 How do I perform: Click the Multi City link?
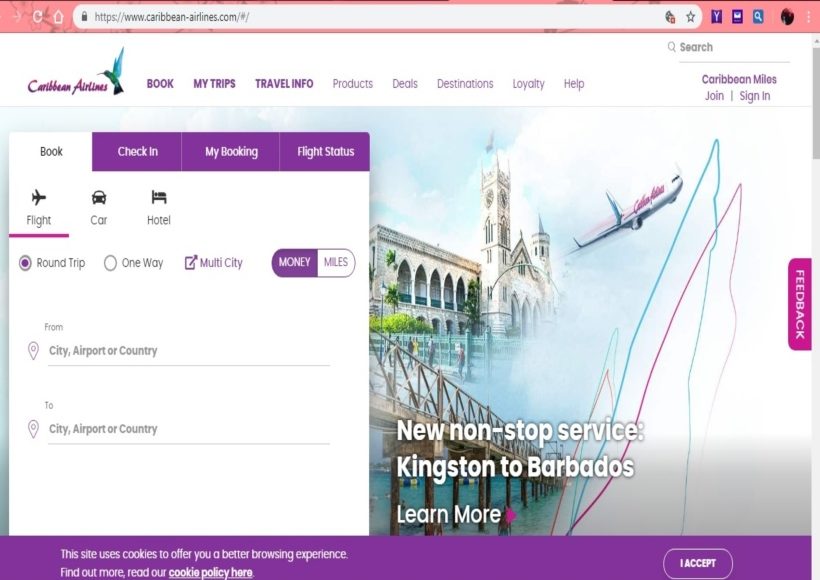click(x=221, y=263)
